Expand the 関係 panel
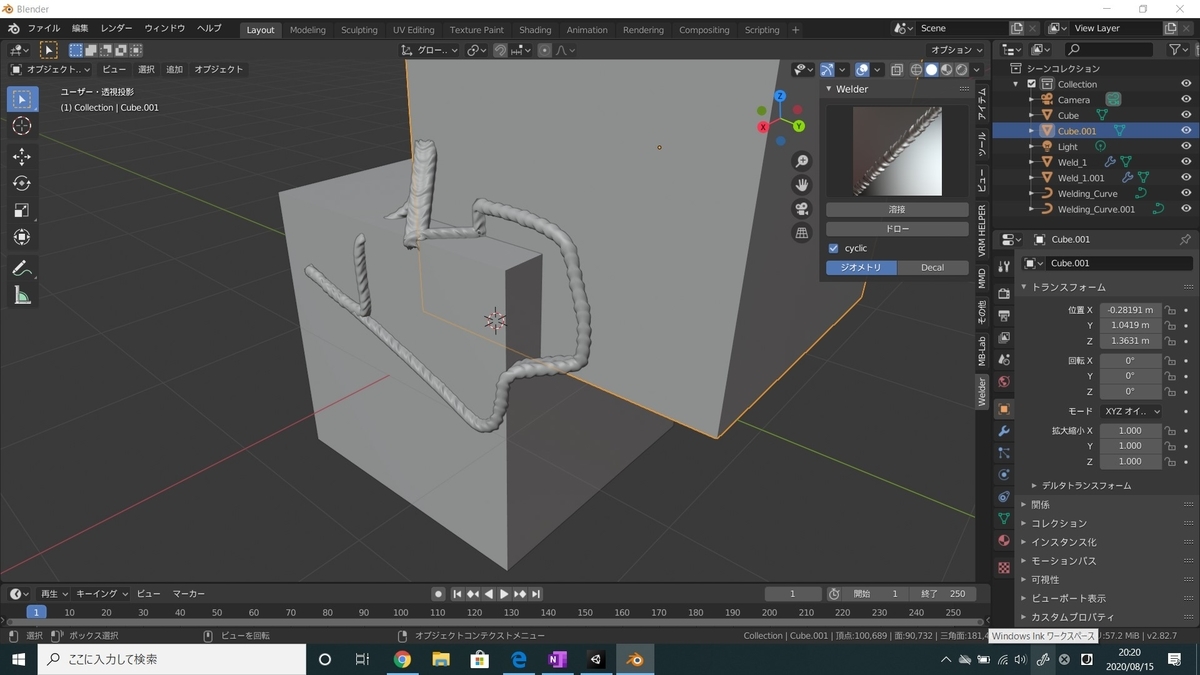Screen dimensions: 1200x675 point(1040,504)
